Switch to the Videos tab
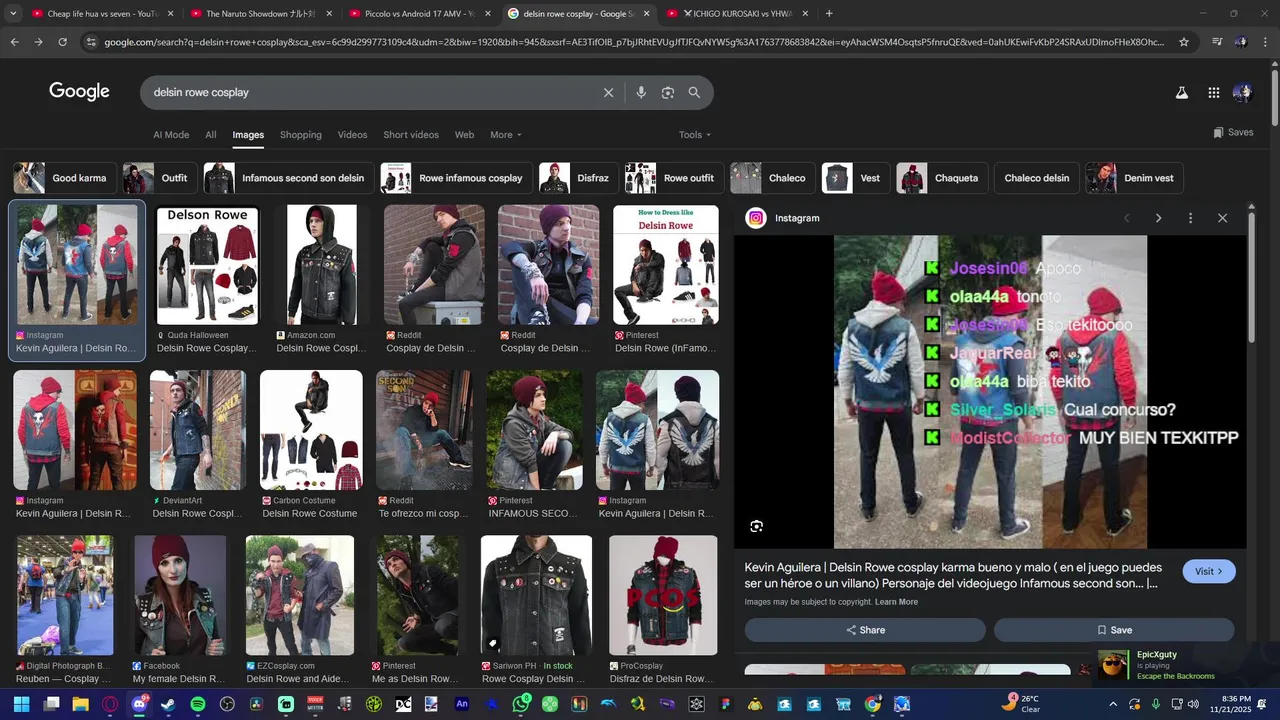 point(352,135)
